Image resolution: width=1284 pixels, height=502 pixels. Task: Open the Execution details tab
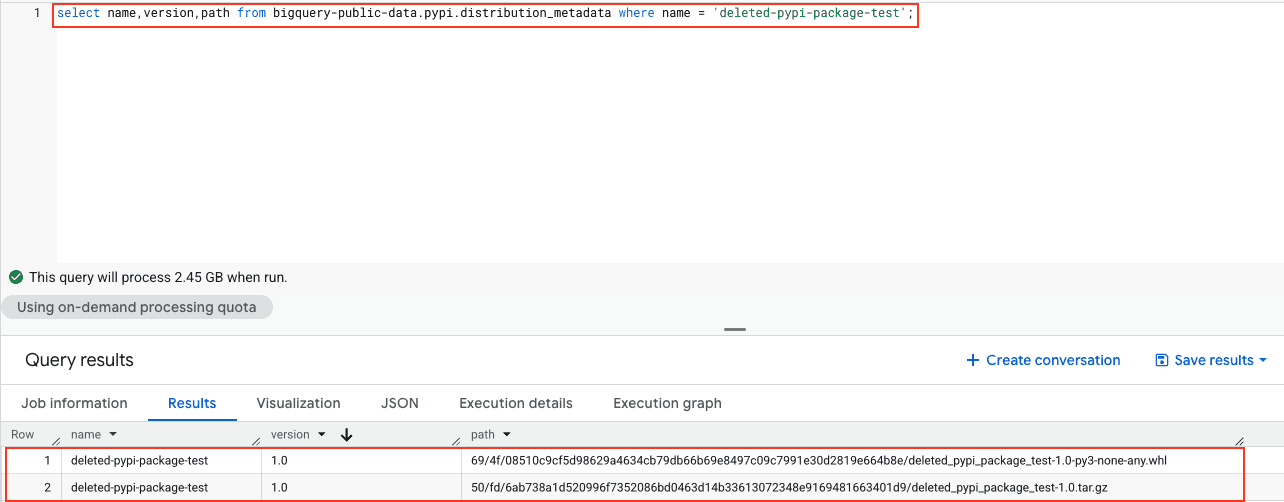point(516,403)
